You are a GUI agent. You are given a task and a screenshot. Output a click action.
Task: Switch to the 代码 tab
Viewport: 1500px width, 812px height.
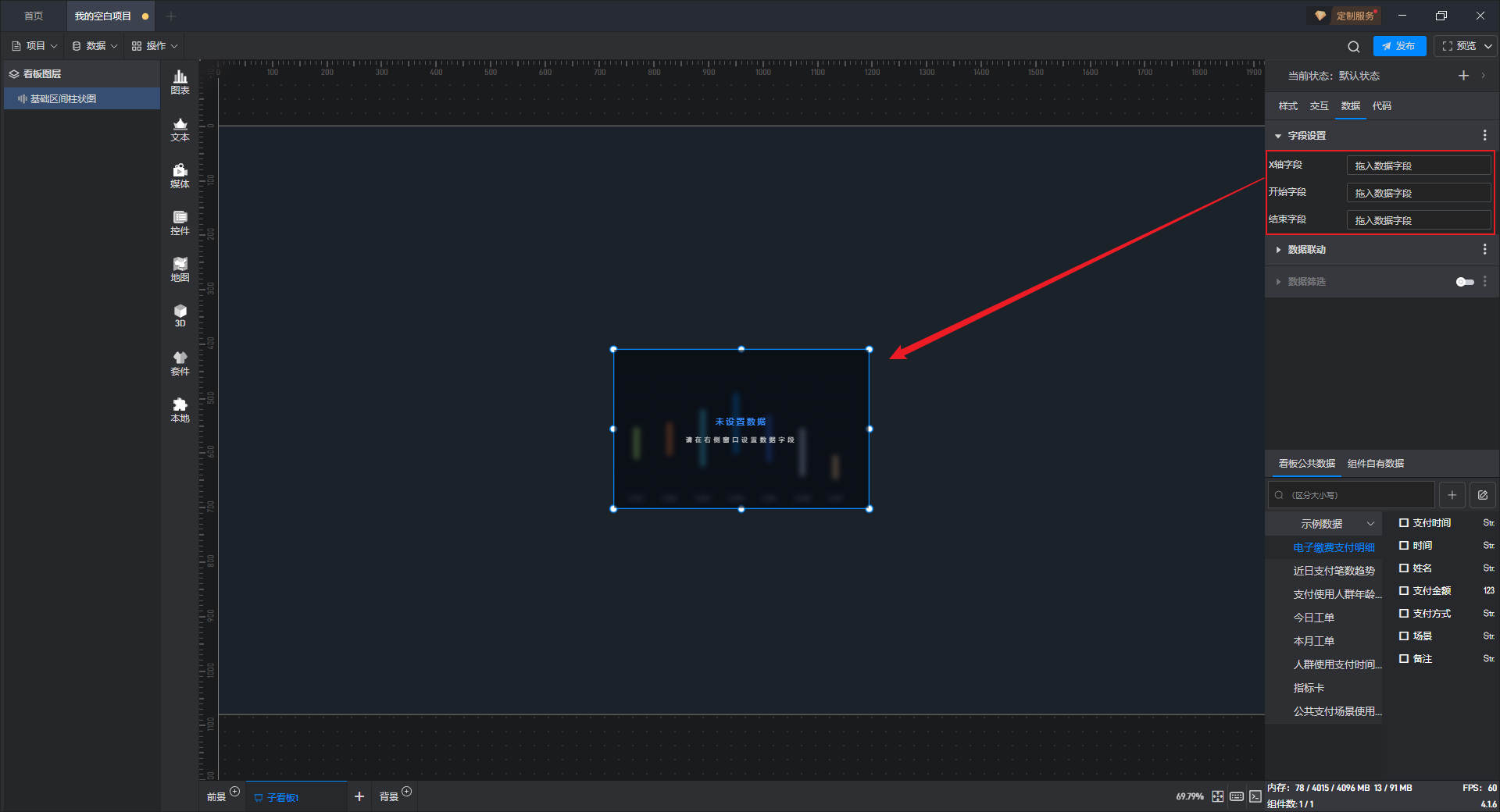[x=1381, y=106]
